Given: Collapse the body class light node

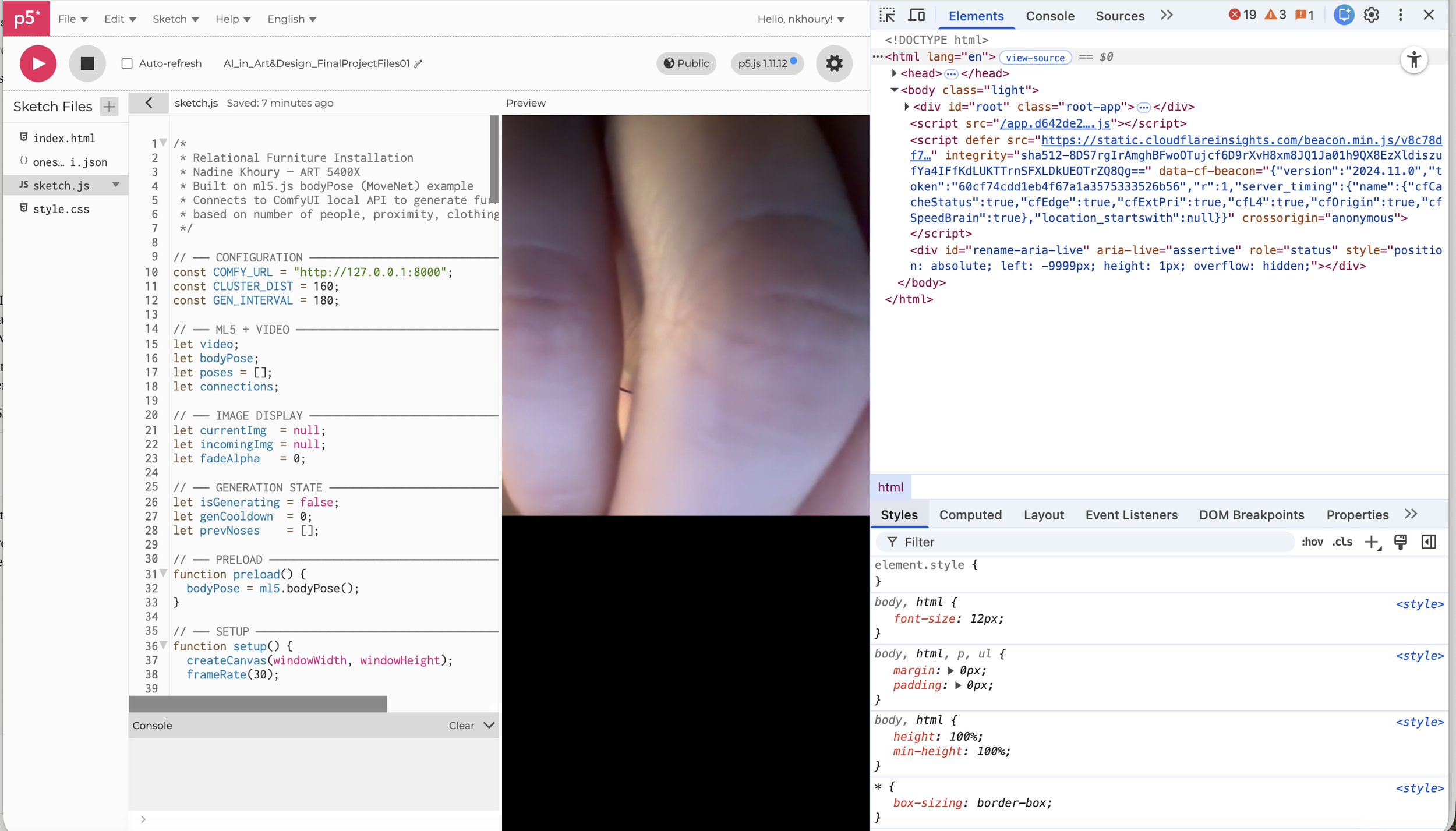Looking at the screenshot, I should click(x=894, y=90).
